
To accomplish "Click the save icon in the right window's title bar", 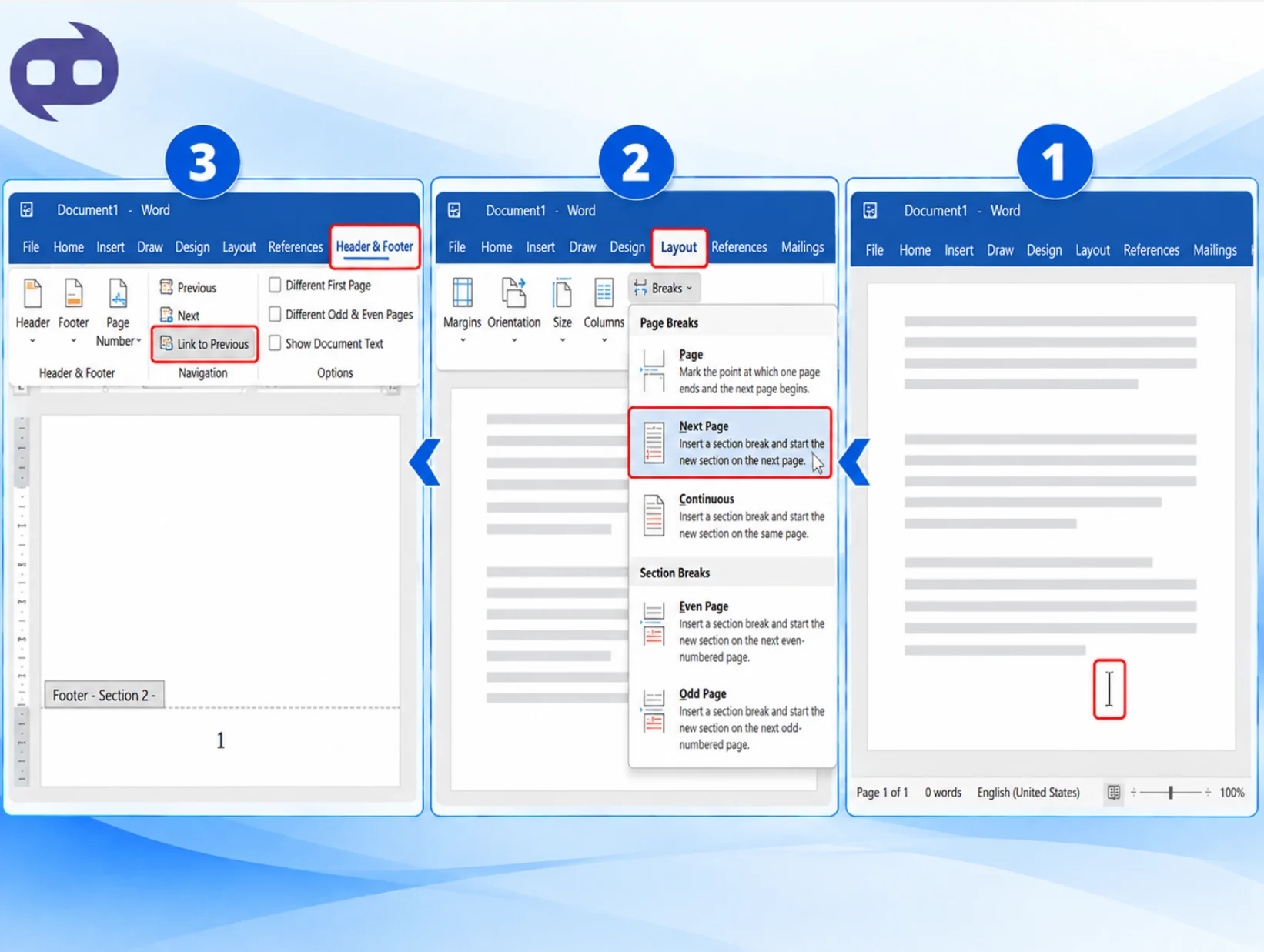I will click(x=870, y=211).
